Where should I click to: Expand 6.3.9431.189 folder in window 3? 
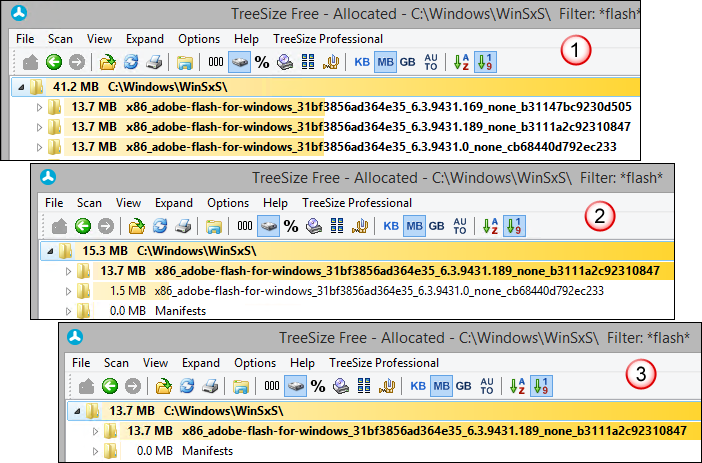95,431
